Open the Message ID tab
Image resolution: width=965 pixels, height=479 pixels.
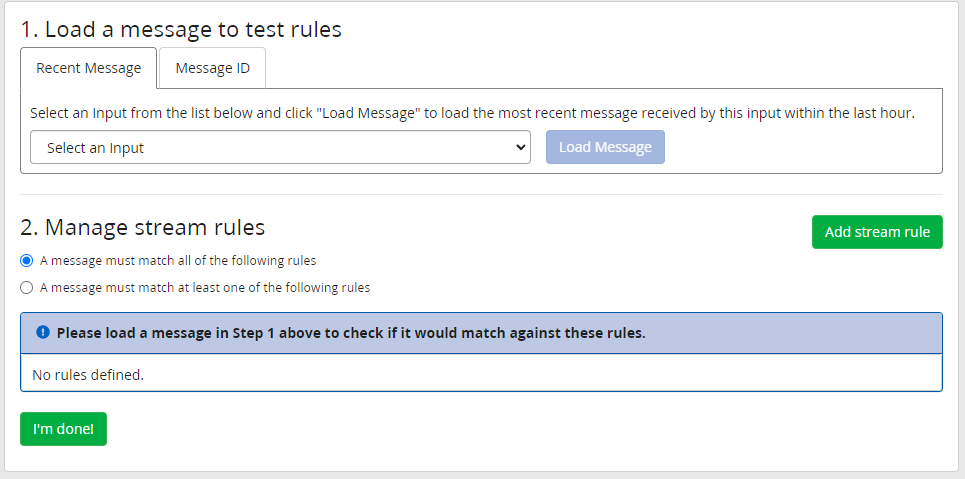coord(212,68)
